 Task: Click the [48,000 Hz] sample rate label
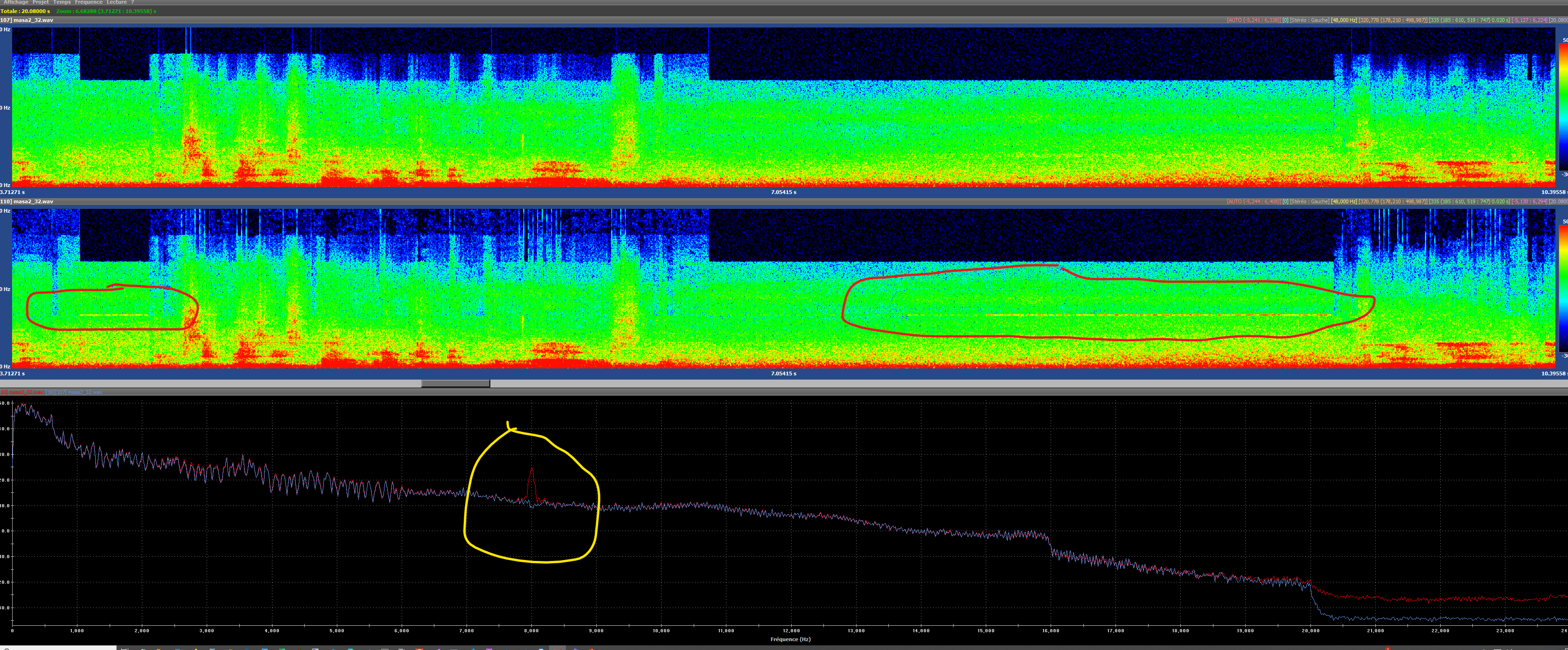1344,20
